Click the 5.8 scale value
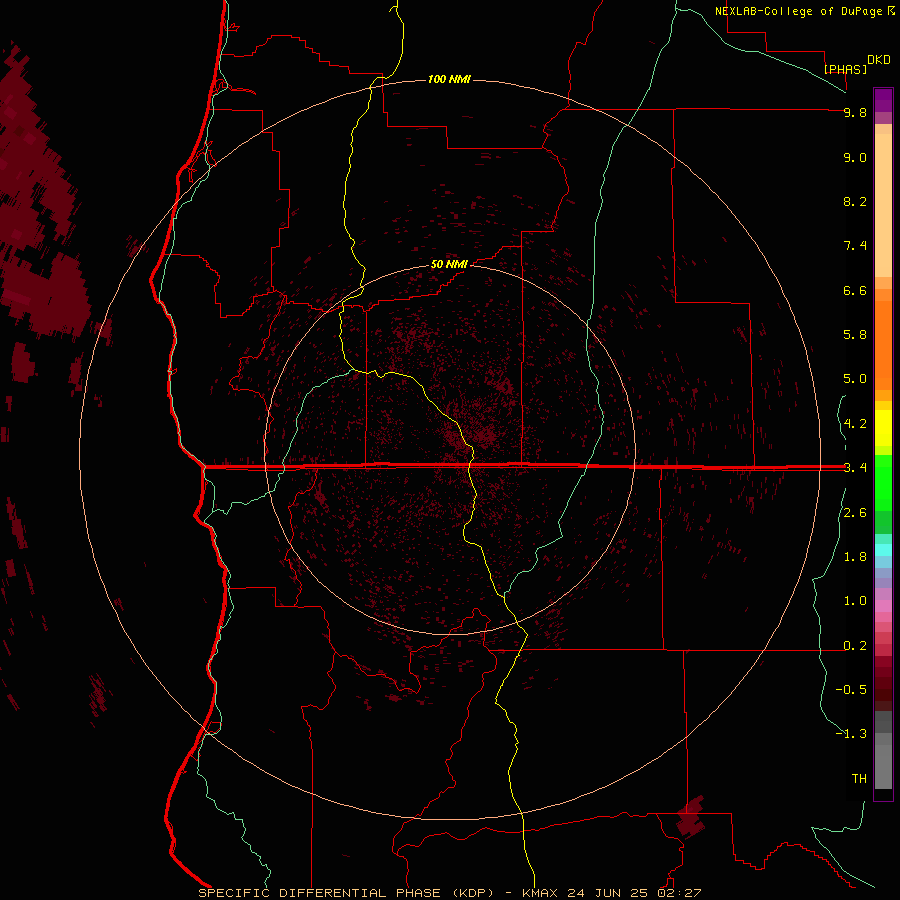900x900 pixels. (x=855, y=335)
